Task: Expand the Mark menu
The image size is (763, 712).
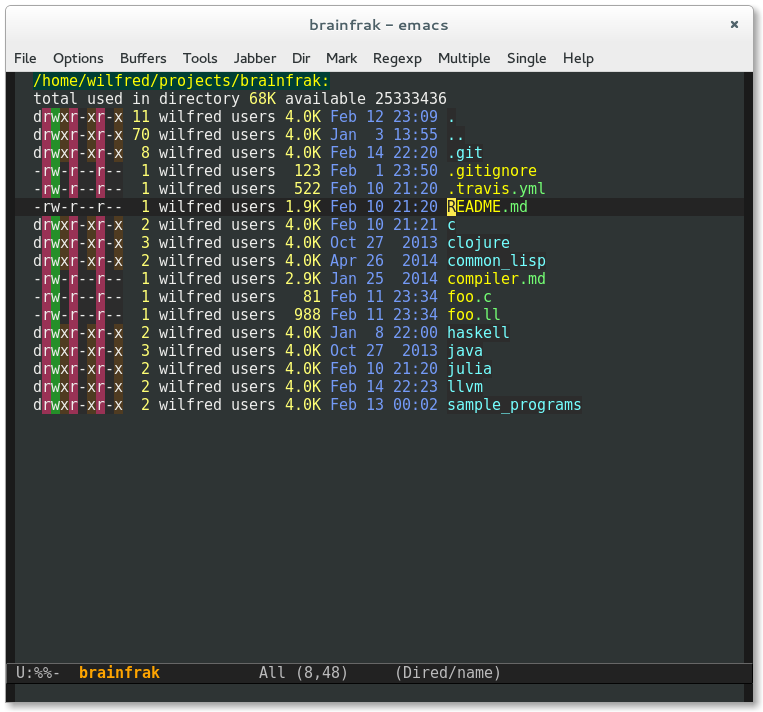Action: 341,58
